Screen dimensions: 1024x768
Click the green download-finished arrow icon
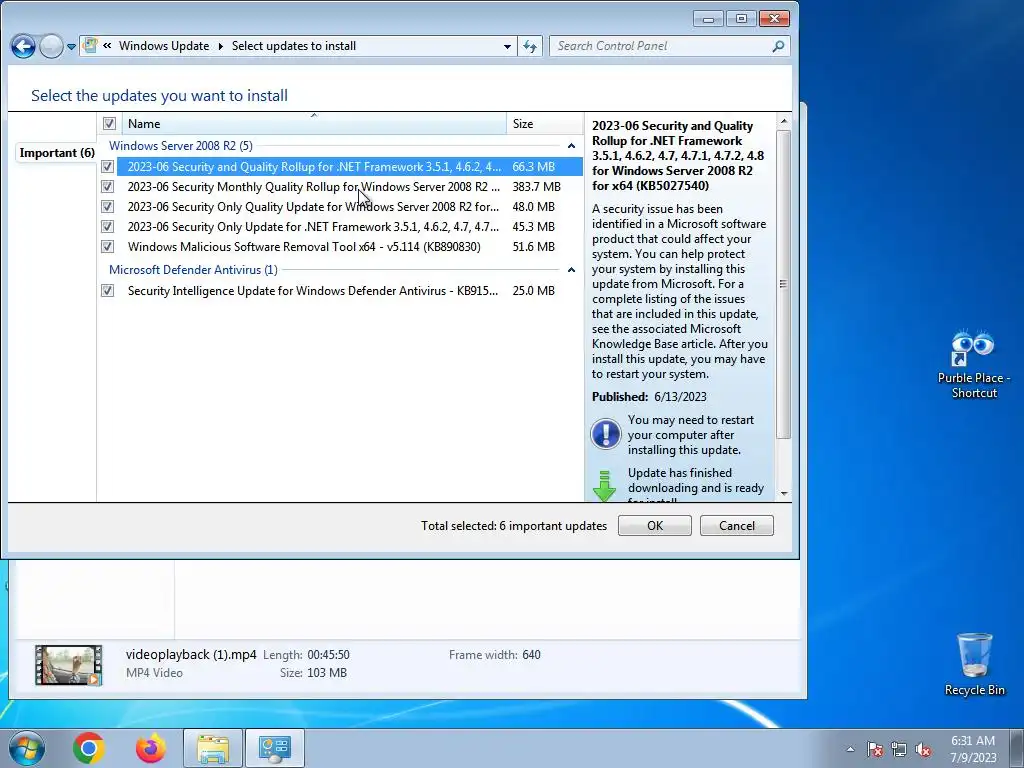[604, 486]
